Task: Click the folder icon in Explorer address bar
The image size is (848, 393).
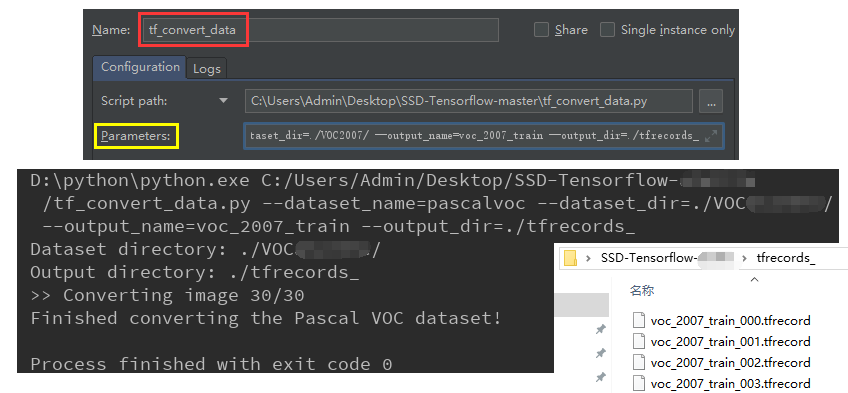Action: coord(570,258)
